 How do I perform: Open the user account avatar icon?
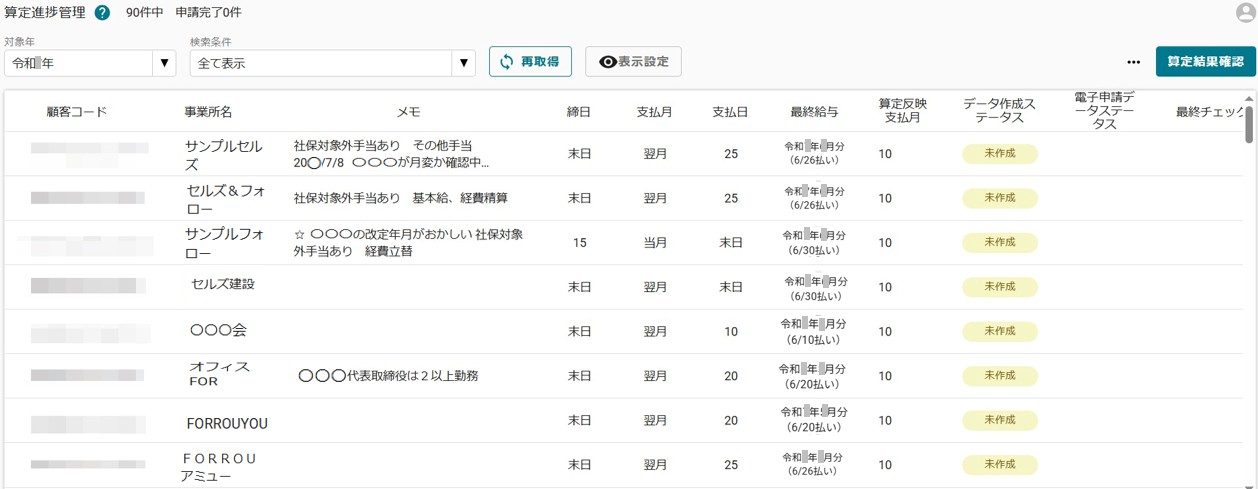[1245, 13]
